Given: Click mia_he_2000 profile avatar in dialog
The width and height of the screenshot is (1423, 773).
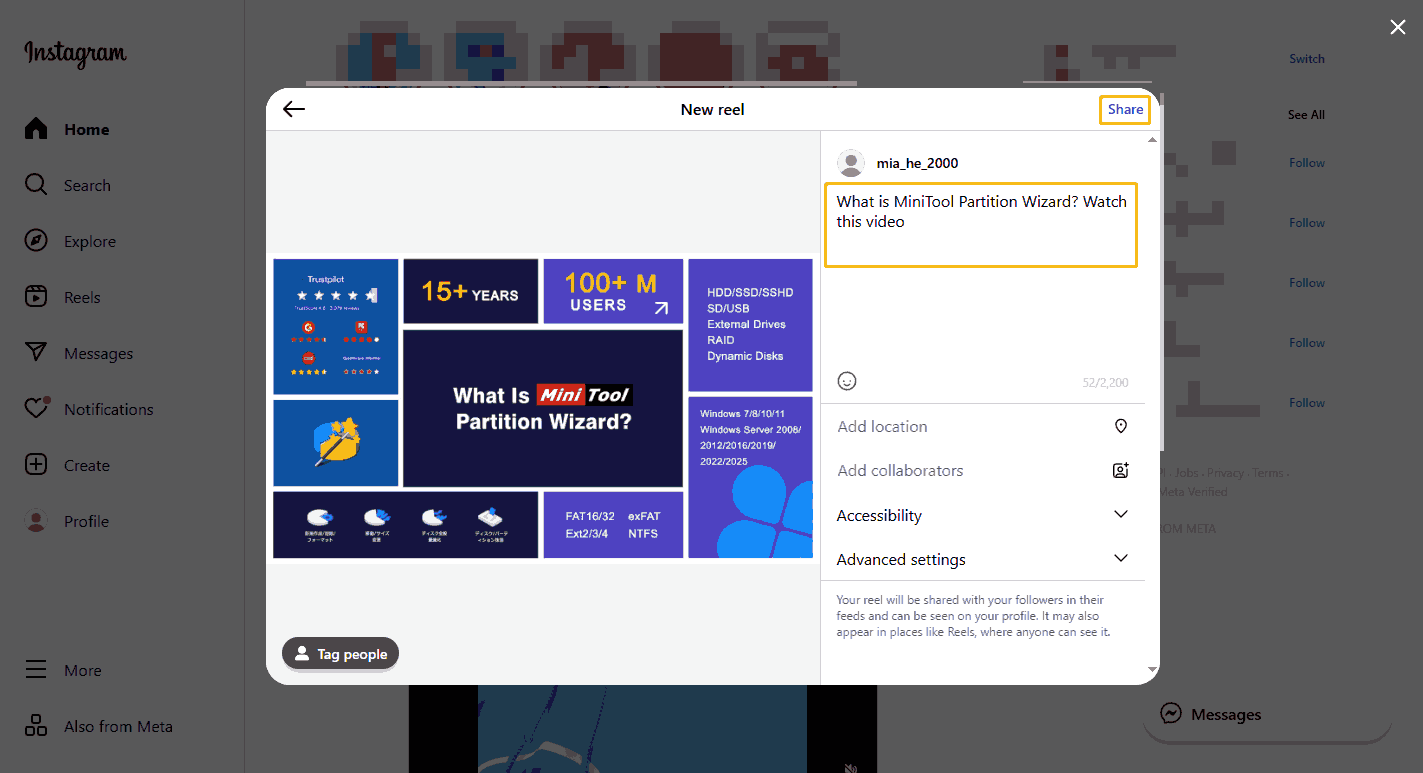Looking at the screenshot, I should (x=851, y=163).
